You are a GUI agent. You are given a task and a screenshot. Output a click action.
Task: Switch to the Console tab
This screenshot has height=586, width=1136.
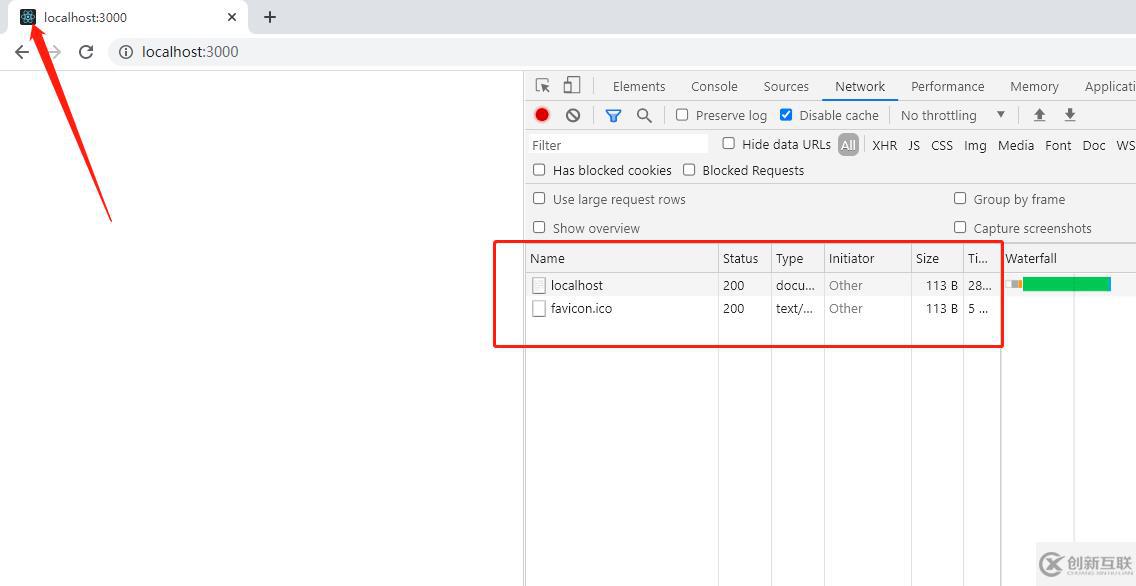pos(714,86)
